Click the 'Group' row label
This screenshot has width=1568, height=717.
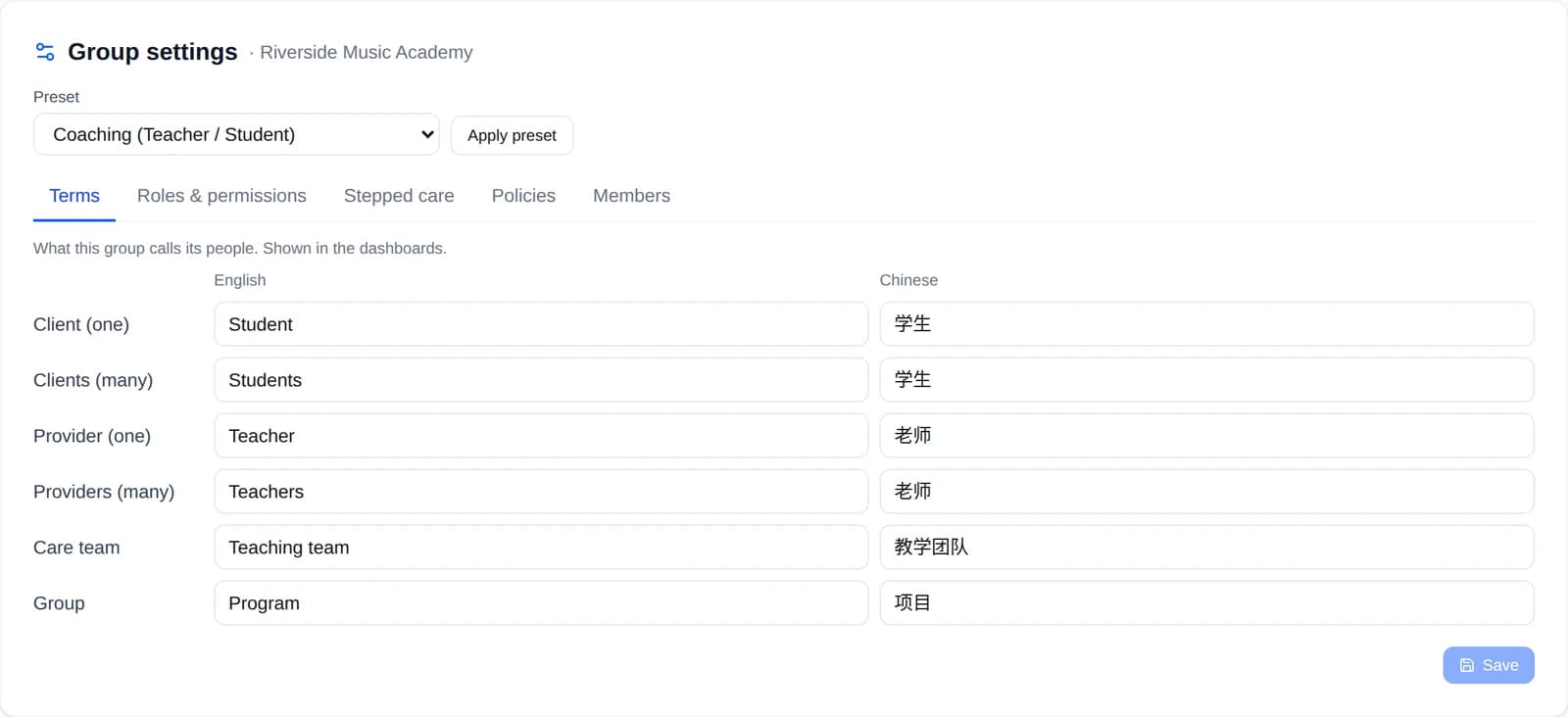59,603
